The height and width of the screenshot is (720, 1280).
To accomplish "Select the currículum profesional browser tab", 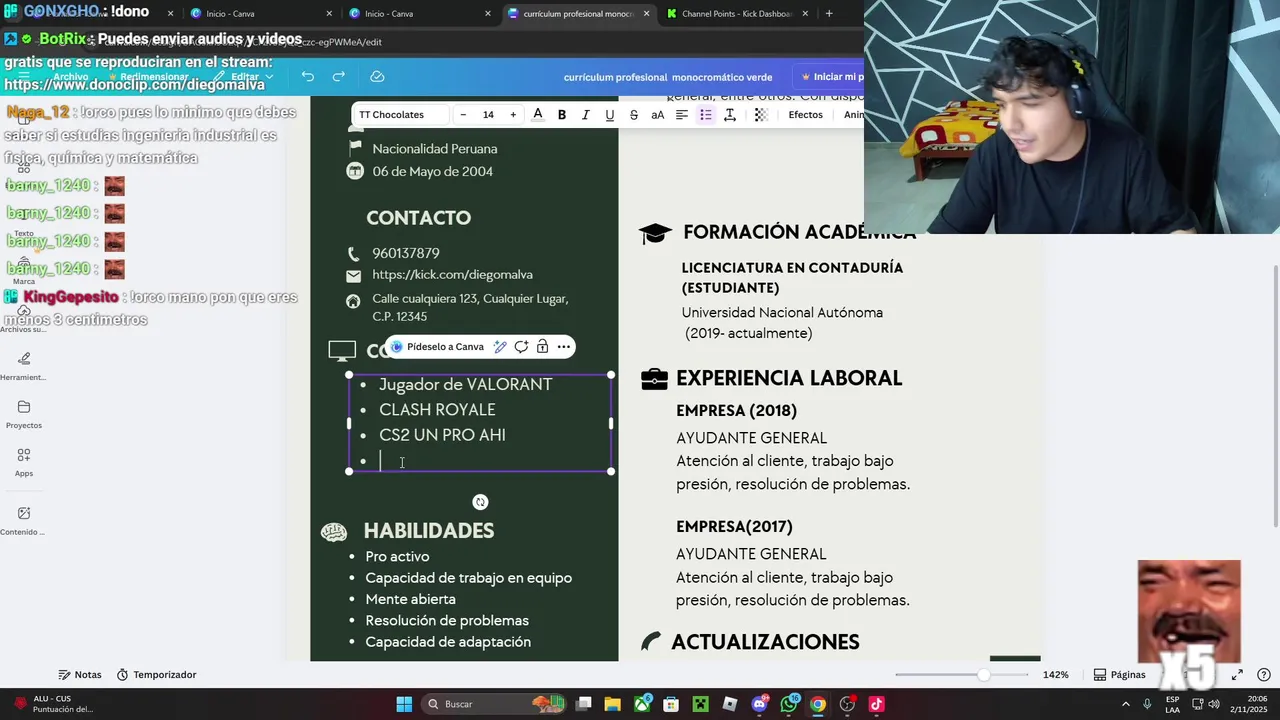I will pos(578,14).
